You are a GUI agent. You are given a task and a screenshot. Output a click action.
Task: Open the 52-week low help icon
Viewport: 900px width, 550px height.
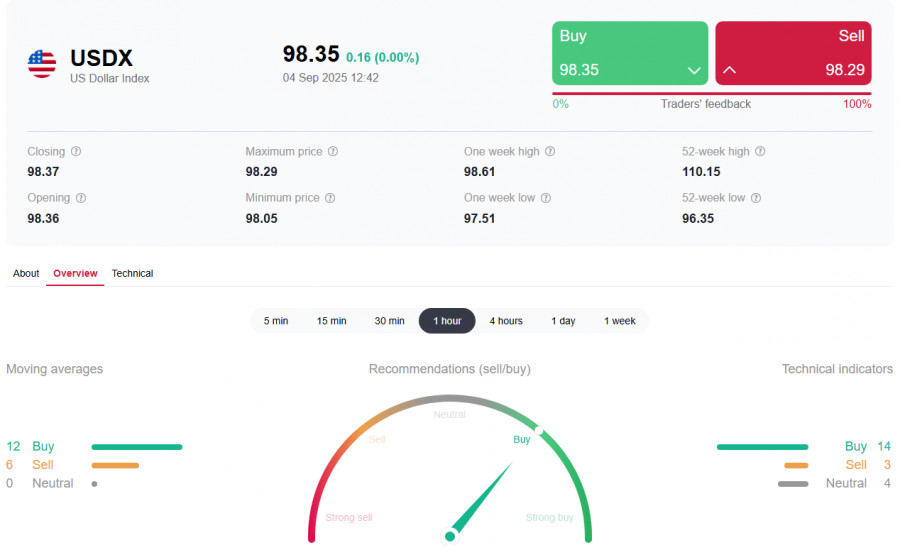pos(756,198)
